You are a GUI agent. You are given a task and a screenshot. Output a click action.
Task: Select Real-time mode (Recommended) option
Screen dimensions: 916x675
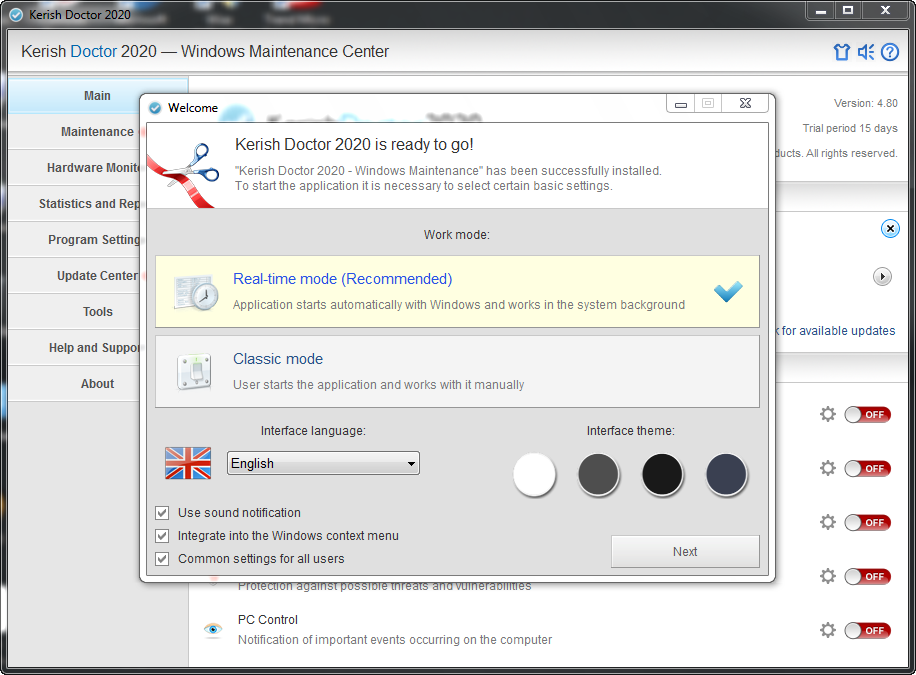[x=457, y=291]
